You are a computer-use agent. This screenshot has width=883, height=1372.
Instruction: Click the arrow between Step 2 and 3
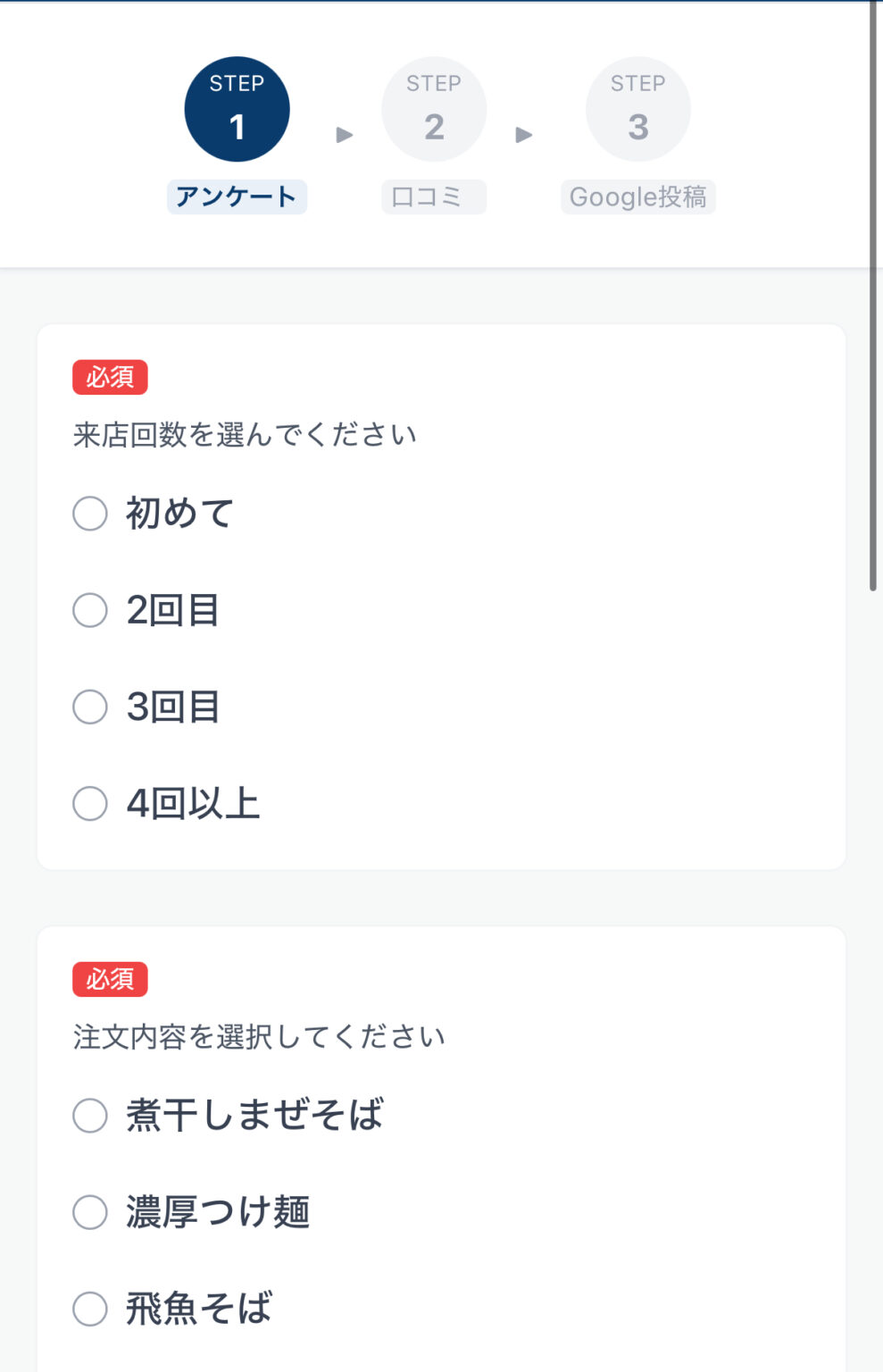(524, 135)
